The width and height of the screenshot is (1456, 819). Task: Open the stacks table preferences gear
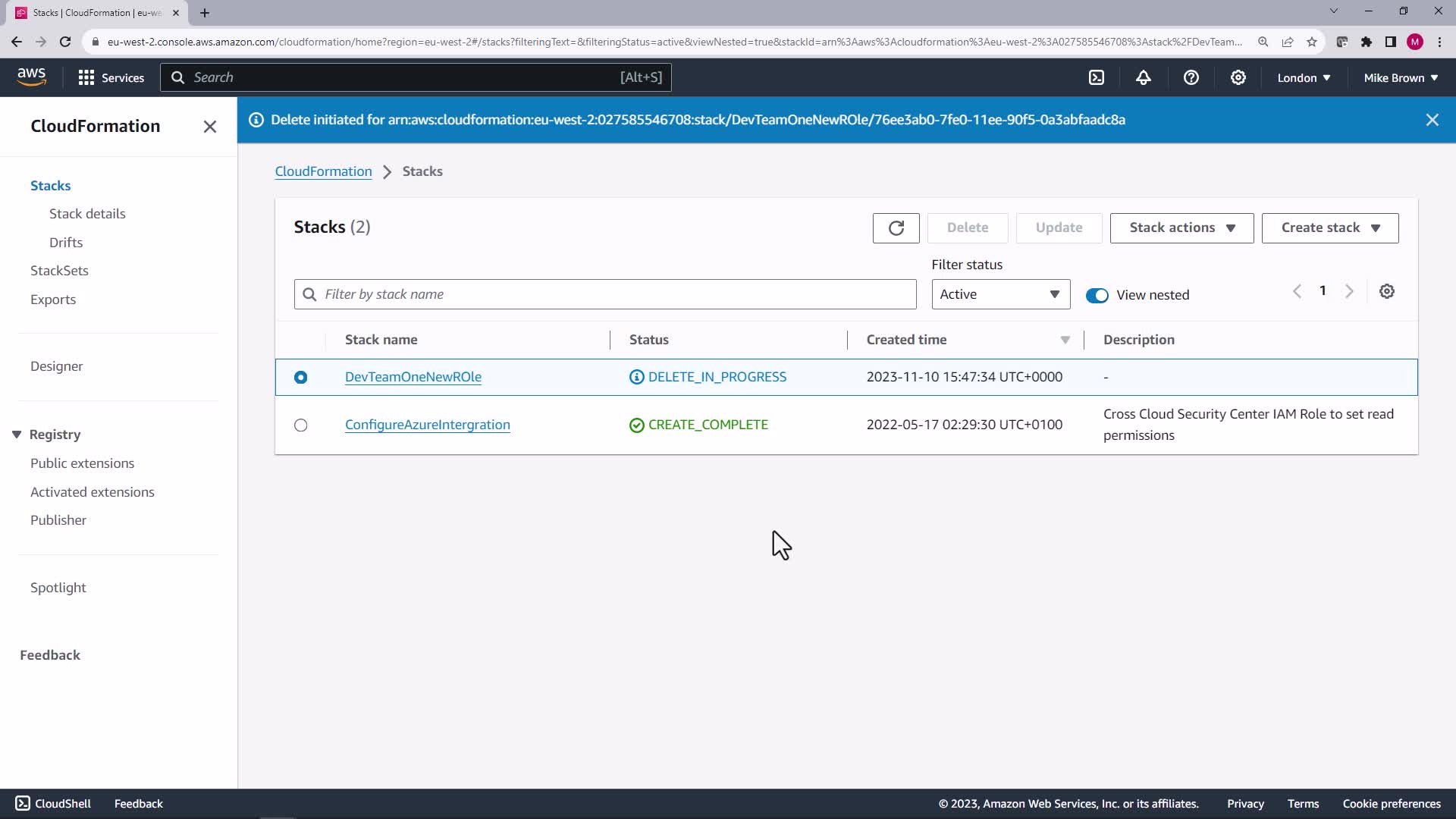click(x=1386, y=292)
